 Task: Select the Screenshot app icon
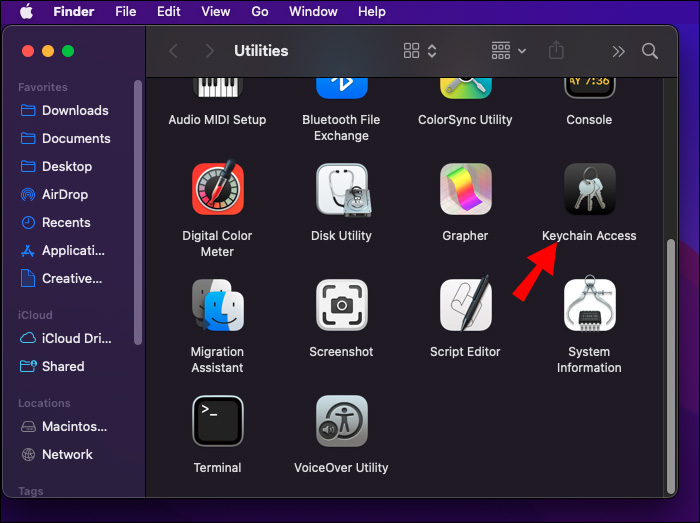pos(342,305)
